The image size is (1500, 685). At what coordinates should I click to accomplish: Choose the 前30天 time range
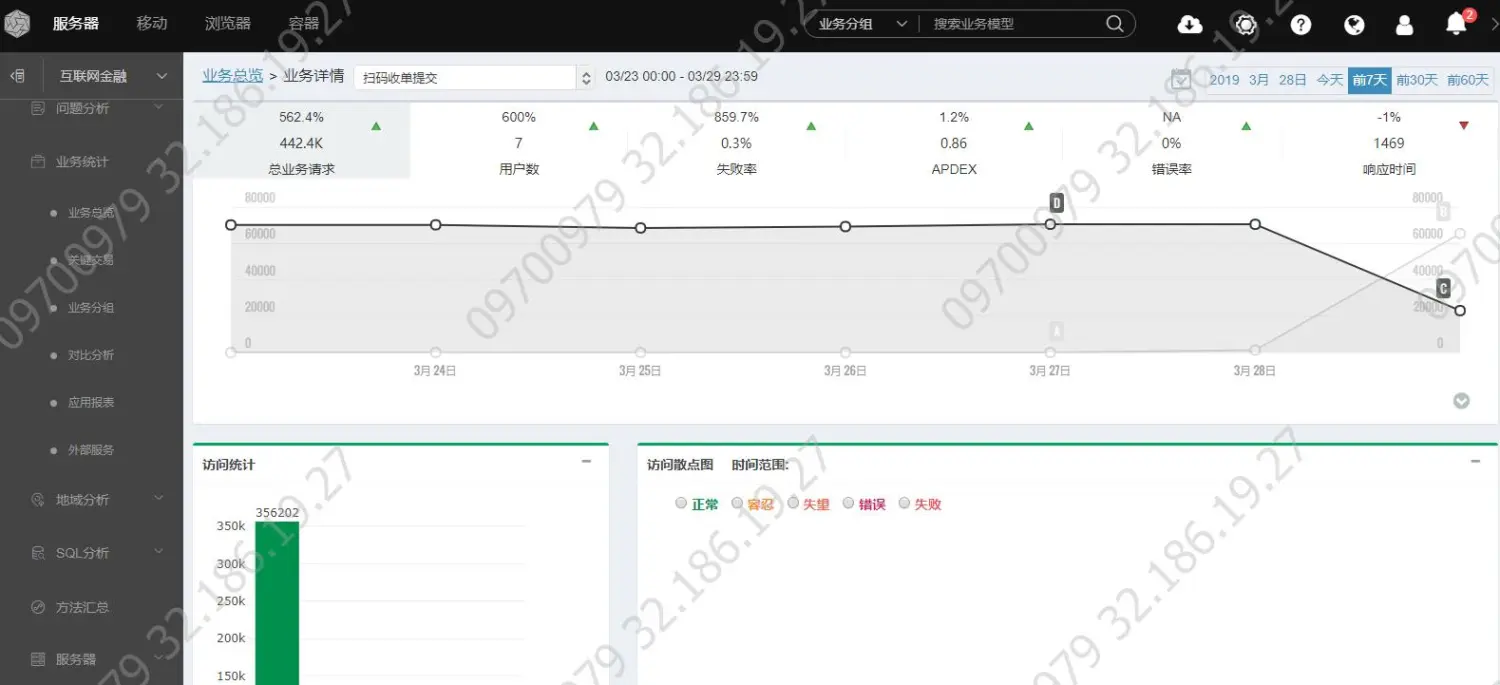coord(1417,80)
